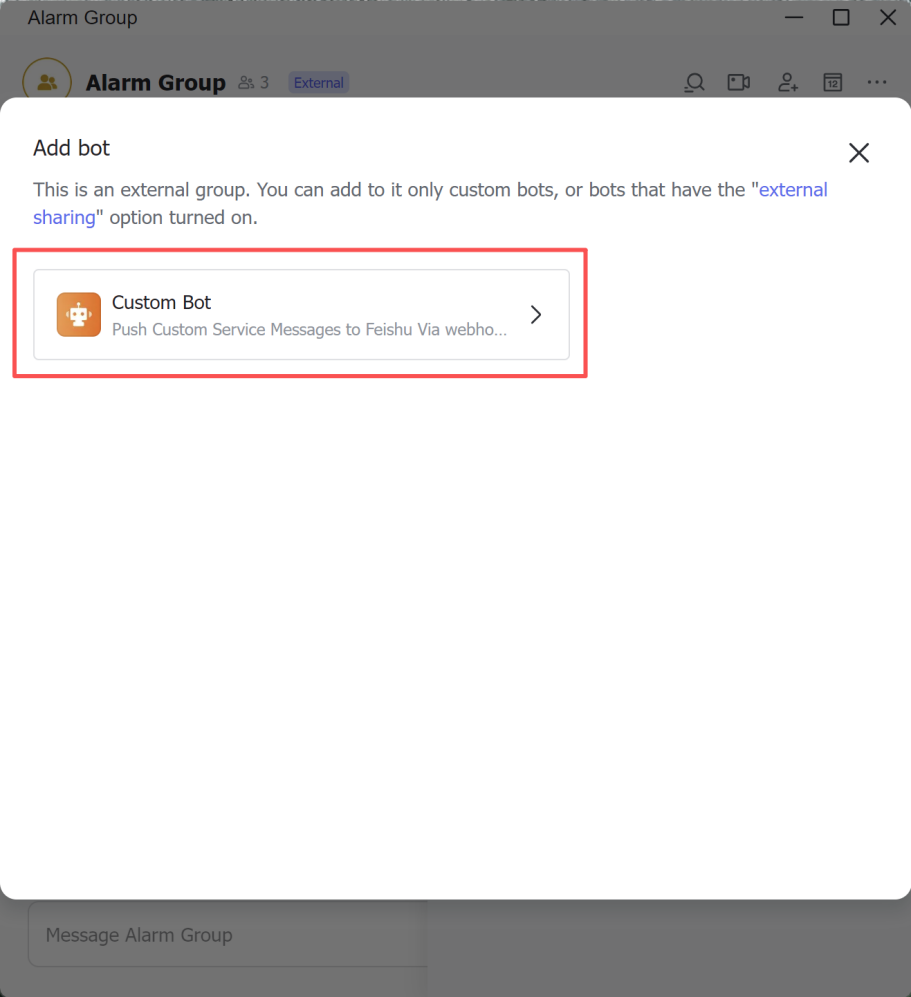
Task: Open the group calendar icon
Action: (832, 83)
